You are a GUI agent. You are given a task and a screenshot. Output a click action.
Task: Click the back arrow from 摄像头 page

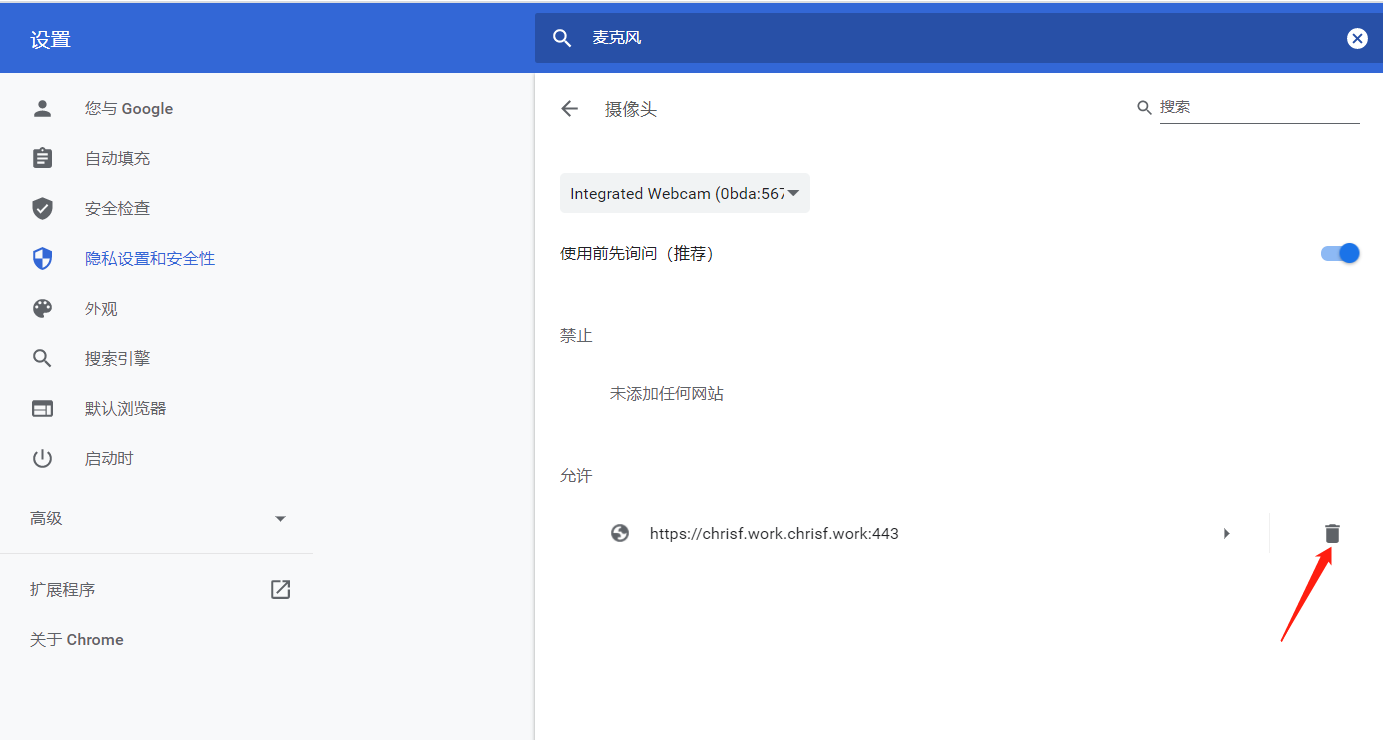pyautogui.click(x=569, y=108)
